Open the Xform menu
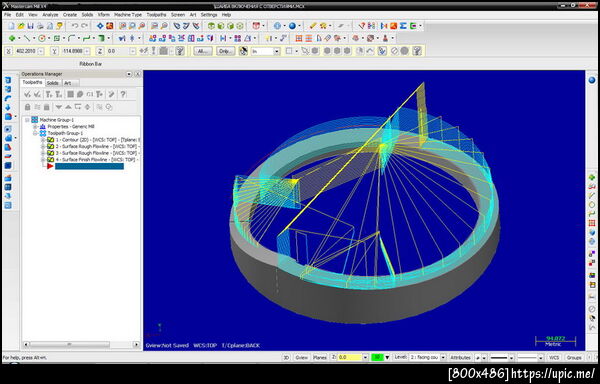Screen dimensions: 600x384 click(103, 15)
